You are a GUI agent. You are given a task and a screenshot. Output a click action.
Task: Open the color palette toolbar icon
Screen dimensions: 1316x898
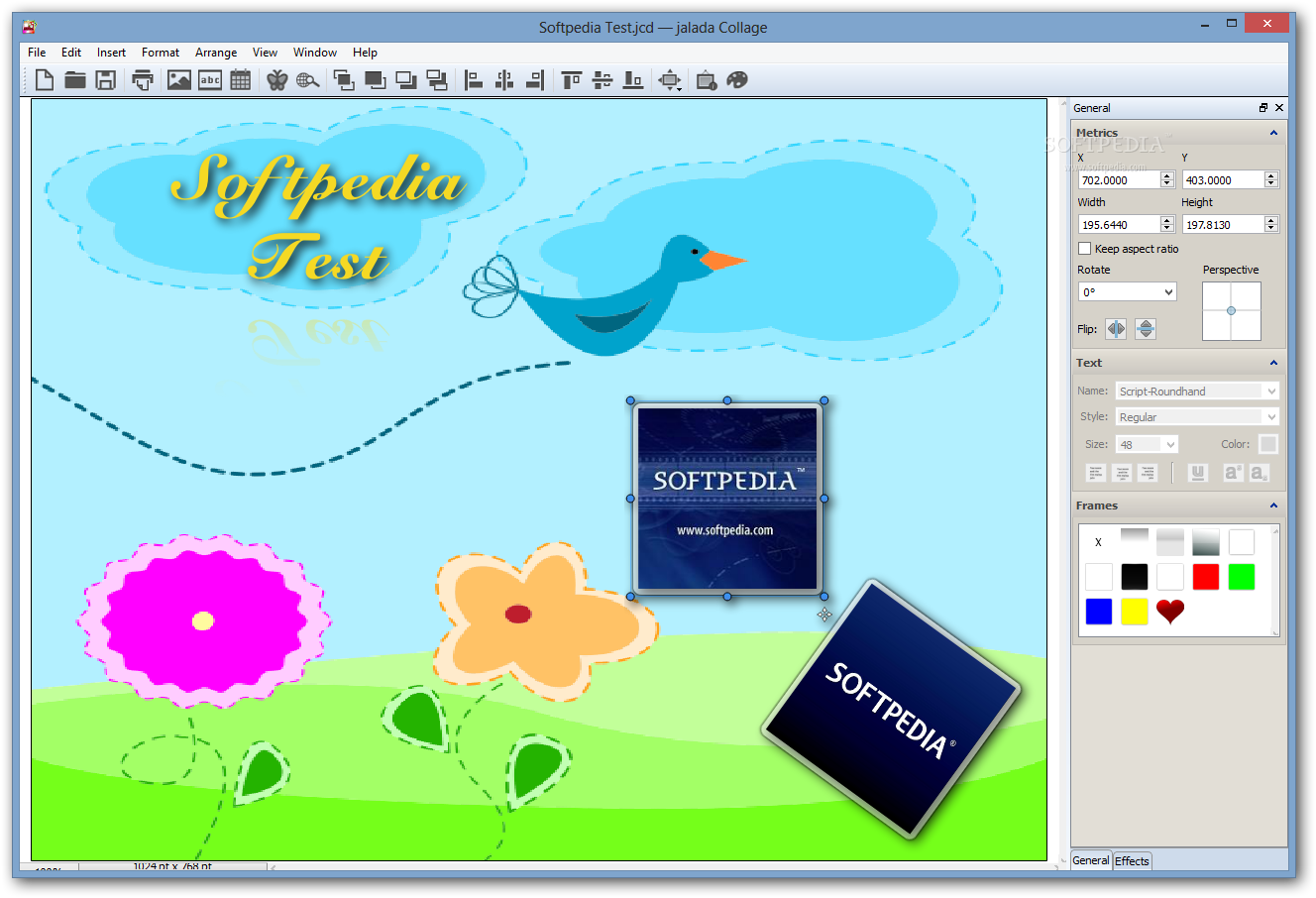click(737, 80)
